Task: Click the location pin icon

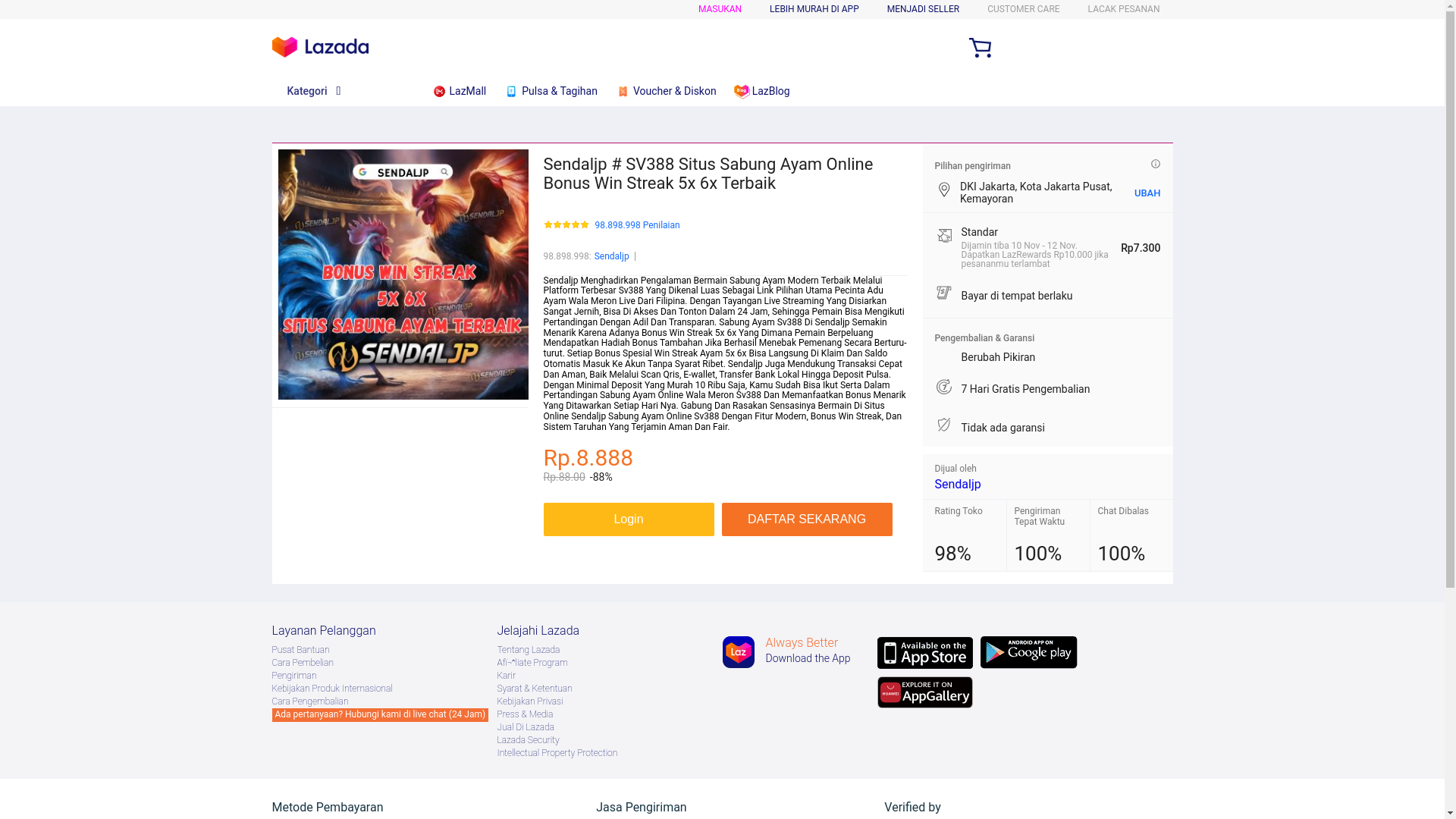Action: (943, 190)
